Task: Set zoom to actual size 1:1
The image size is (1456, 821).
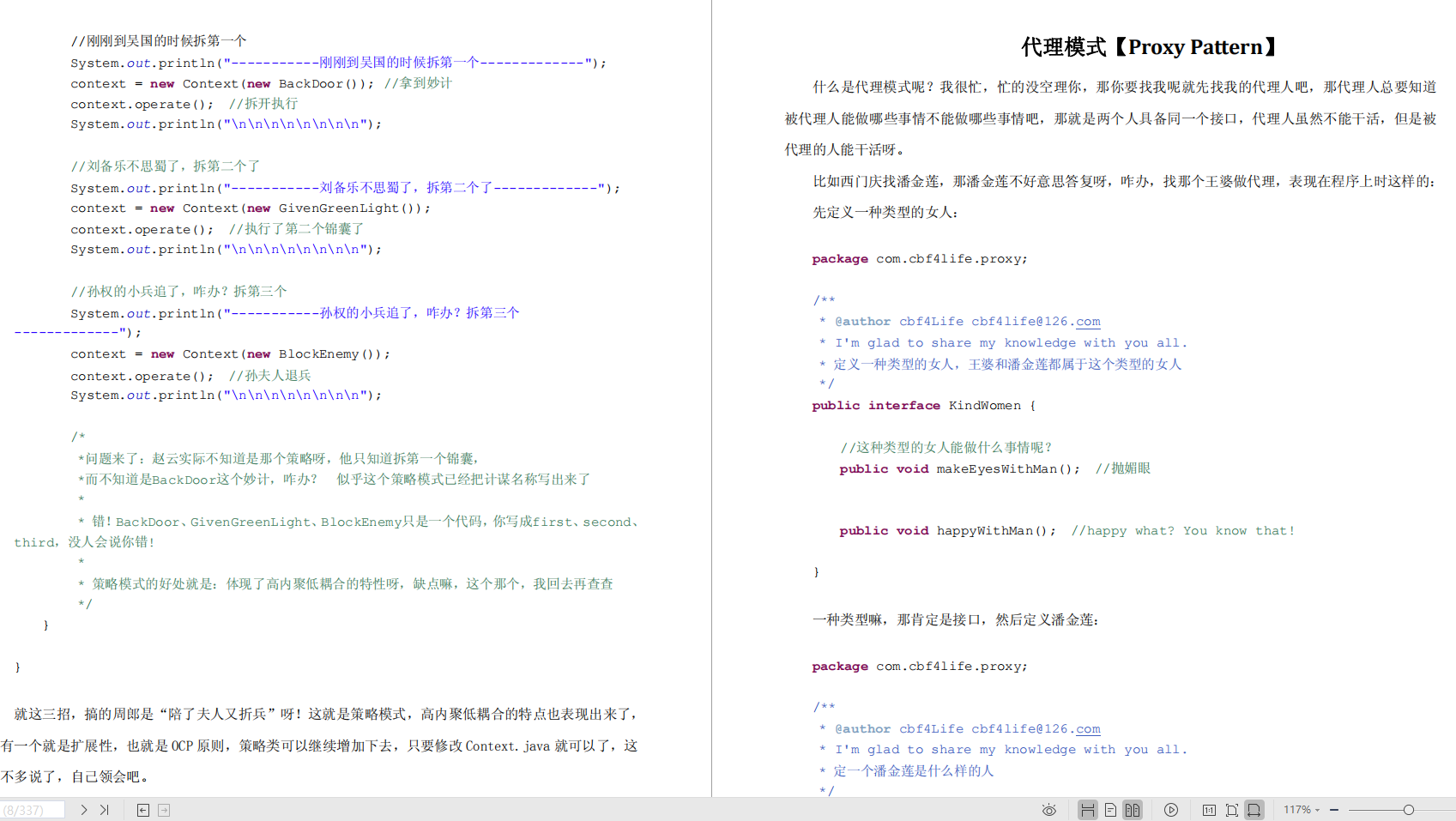Action: click(1209, 810)
